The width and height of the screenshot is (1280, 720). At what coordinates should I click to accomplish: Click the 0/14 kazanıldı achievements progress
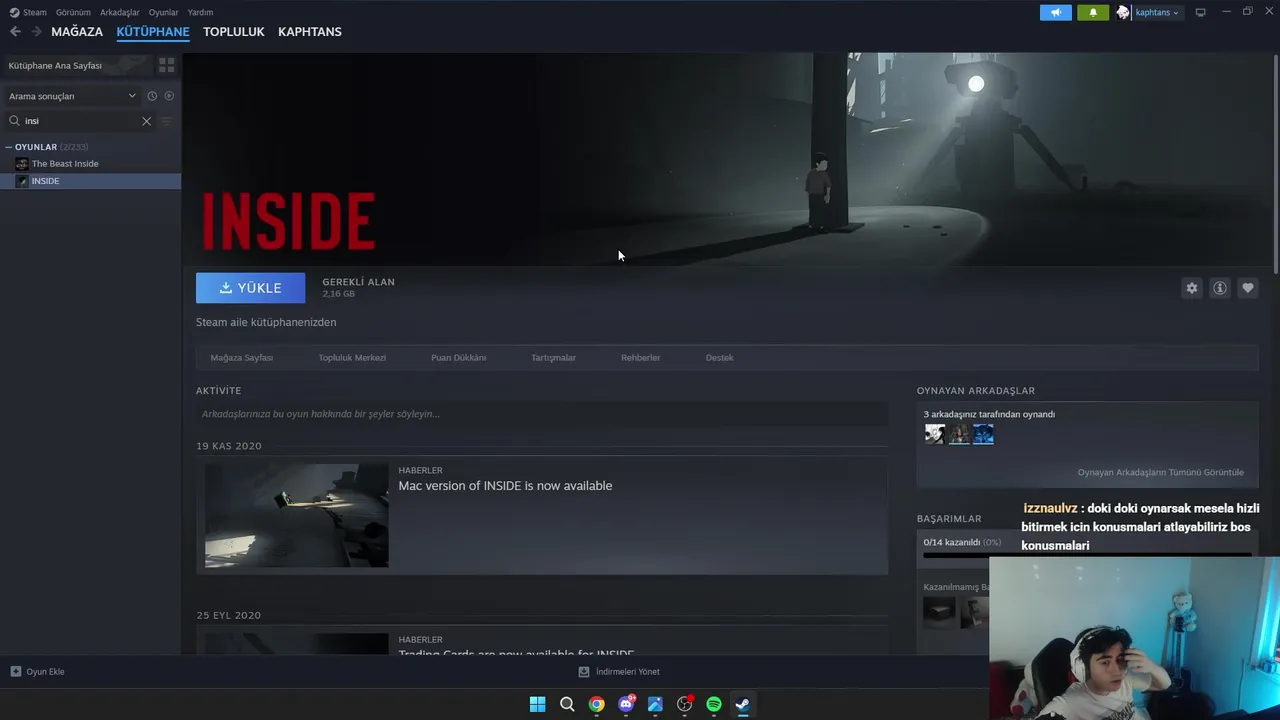point(962,542)
